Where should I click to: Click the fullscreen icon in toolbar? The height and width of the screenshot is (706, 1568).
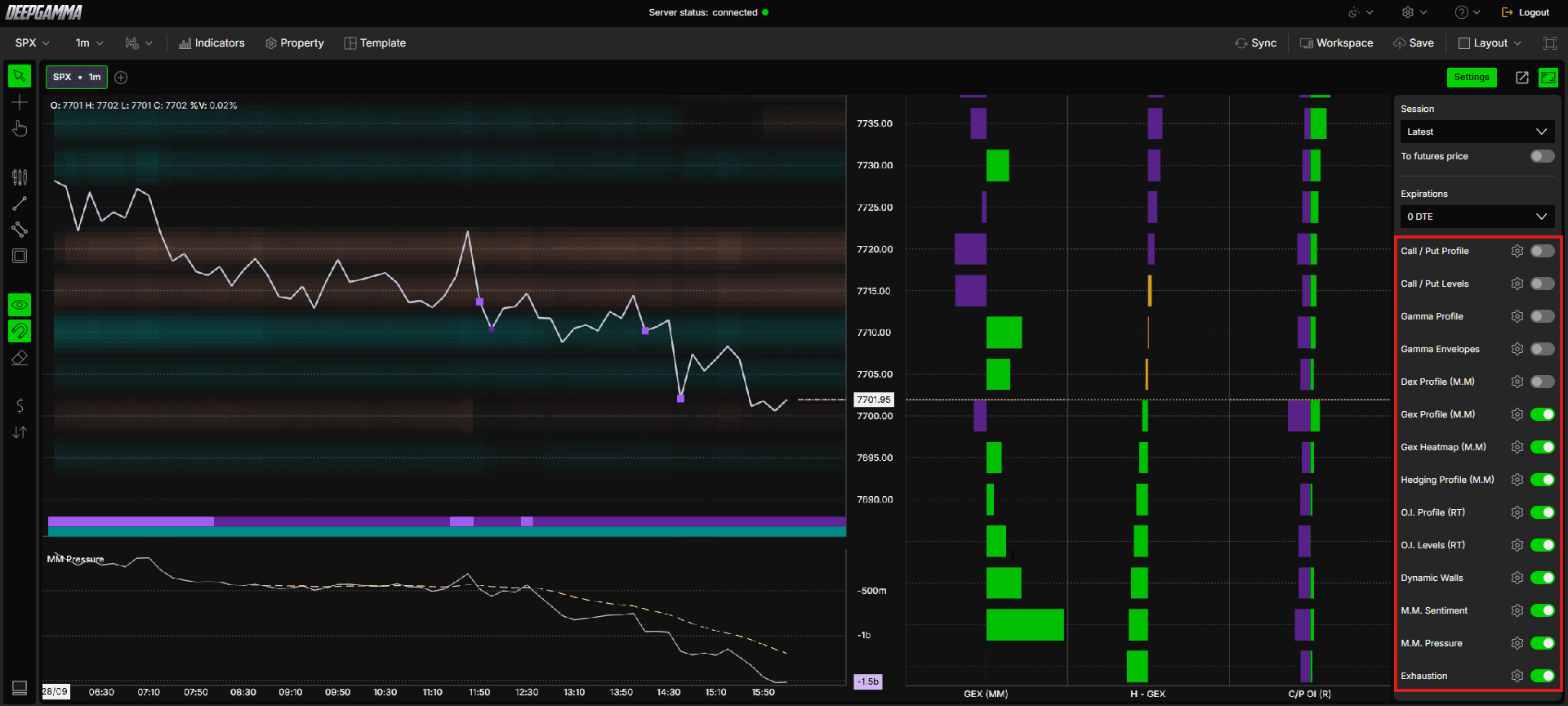[1549, 43]
